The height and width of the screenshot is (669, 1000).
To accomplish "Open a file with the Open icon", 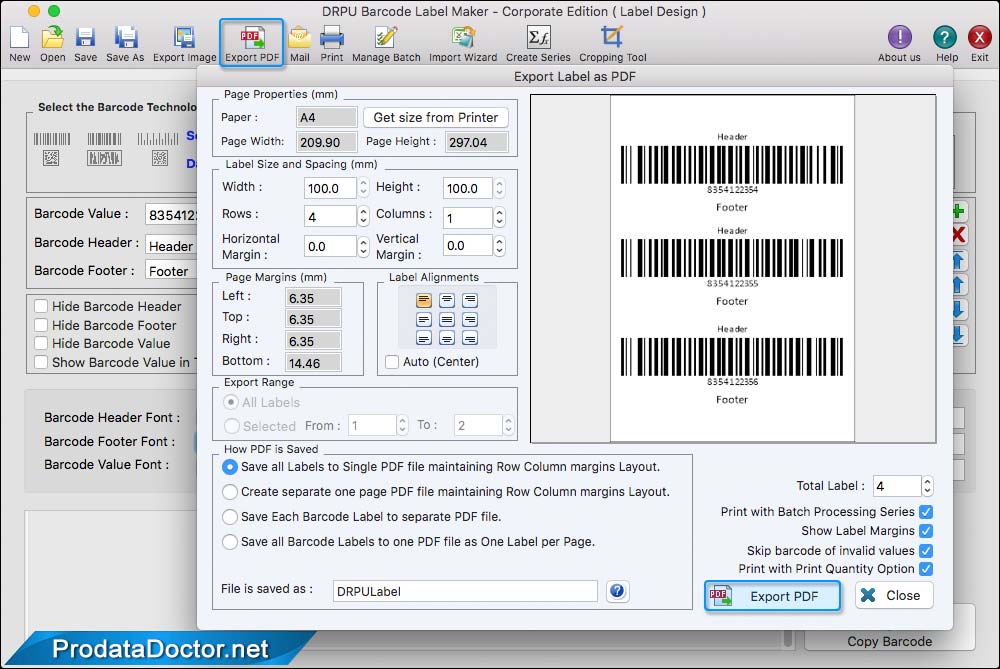I will tap(52, 43).
